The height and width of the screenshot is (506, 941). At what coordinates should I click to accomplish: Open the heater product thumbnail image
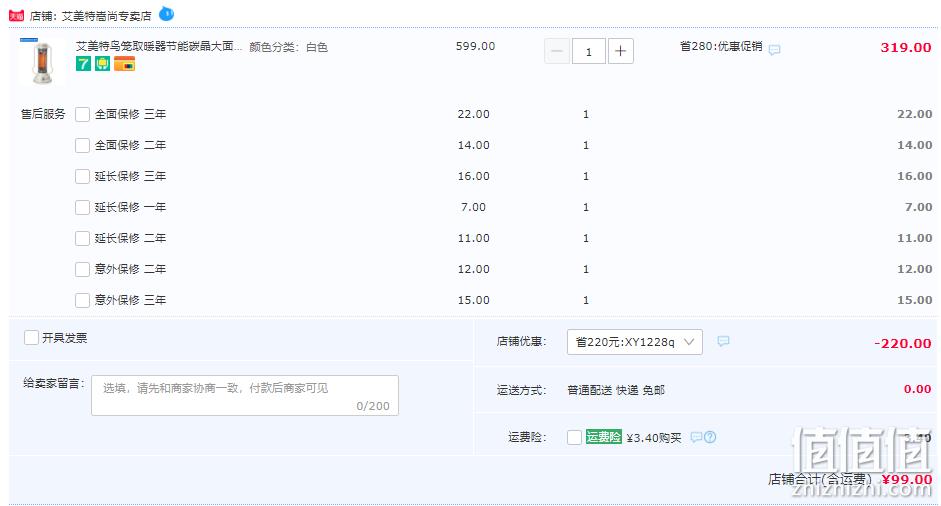41,61
